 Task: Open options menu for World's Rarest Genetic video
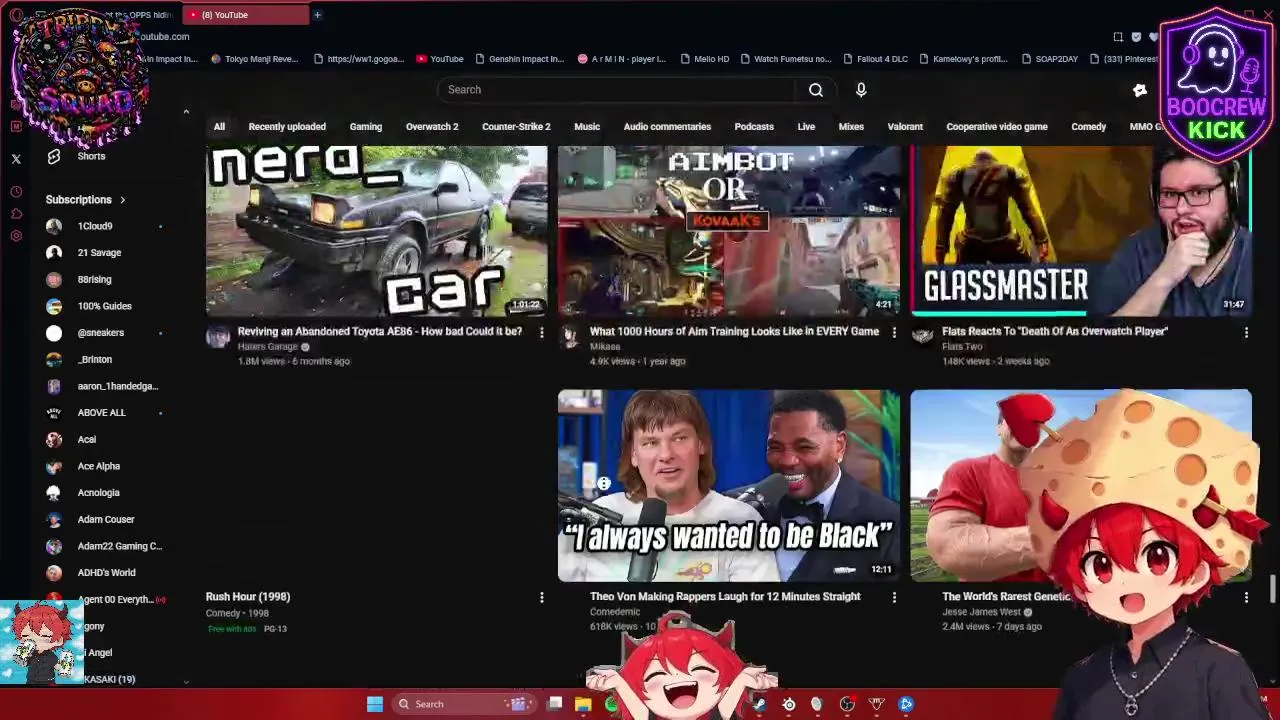click(x=1246, y=597)
